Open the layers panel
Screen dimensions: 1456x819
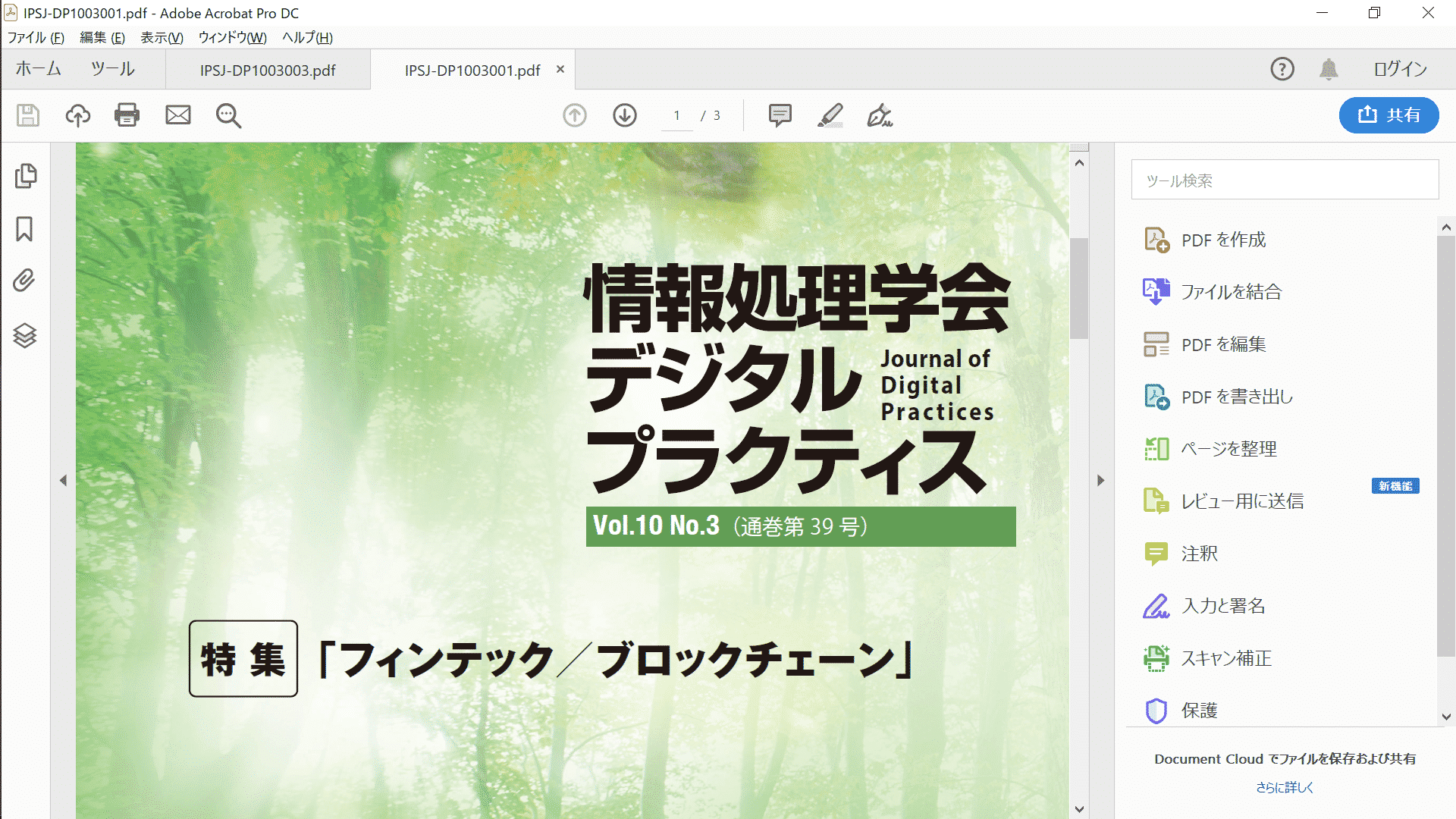[25, 335]
